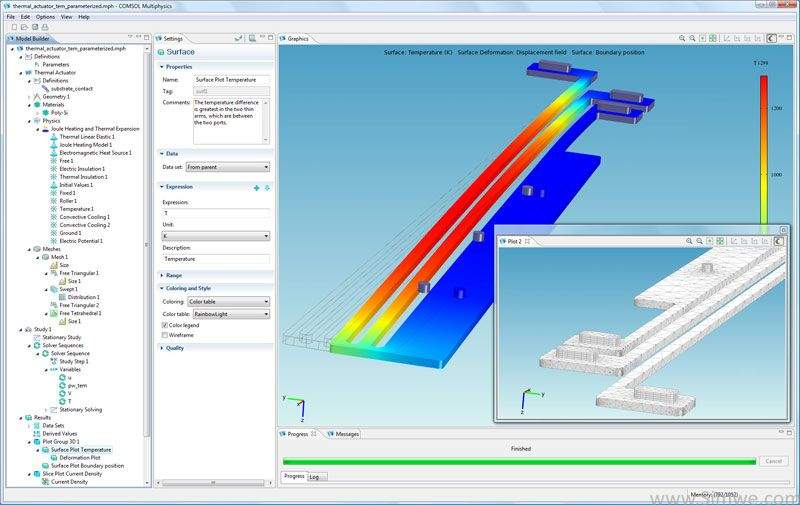Click the help document icon in Settings toolbar
Viewport: 800px width, 505px height.
coord(252,38)
